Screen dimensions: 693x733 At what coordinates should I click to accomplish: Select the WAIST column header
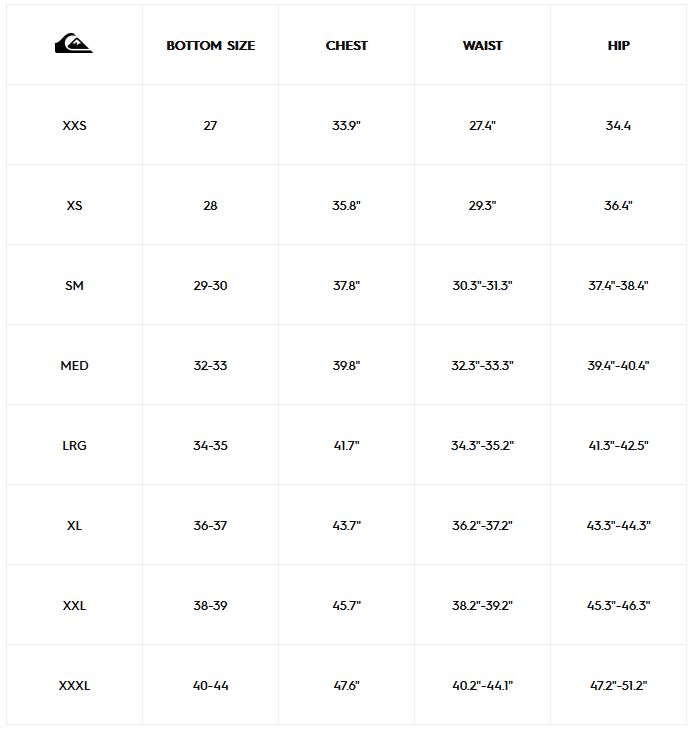pos(483,46)
